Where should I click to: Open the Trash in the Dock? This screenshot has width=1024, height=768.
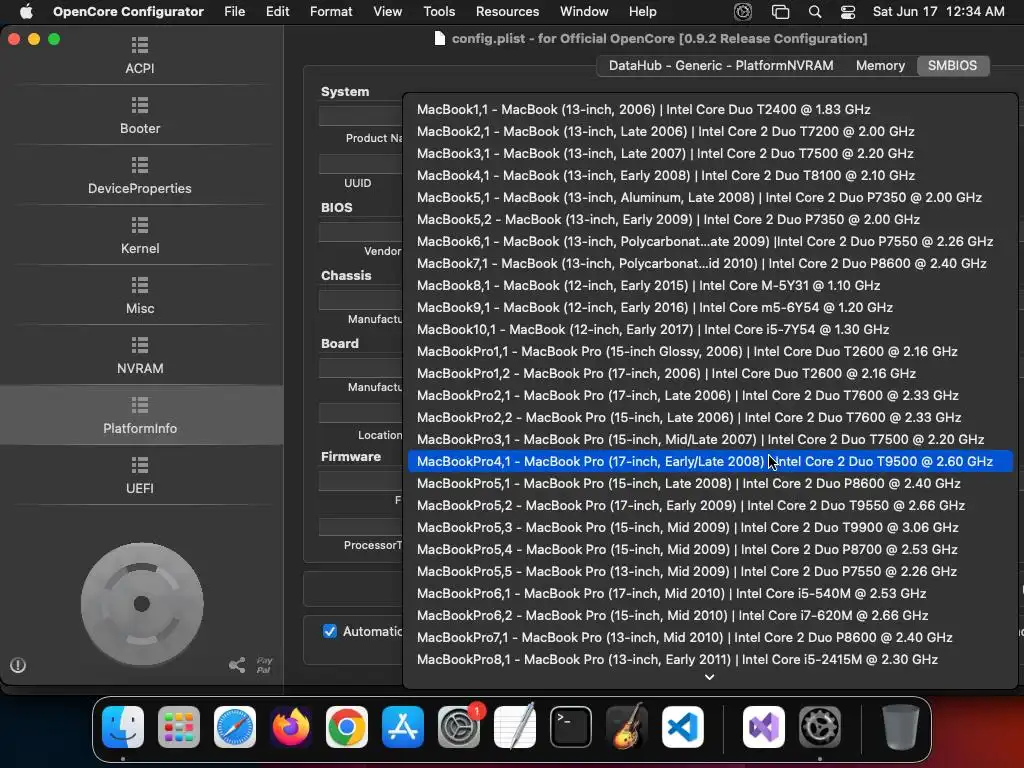901,727
